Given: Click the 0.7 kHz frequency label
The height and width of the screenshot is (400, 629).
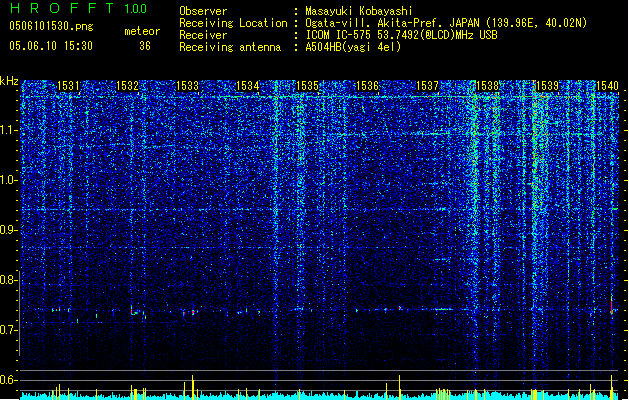Looking at the screenshot, I should [8, 330].
